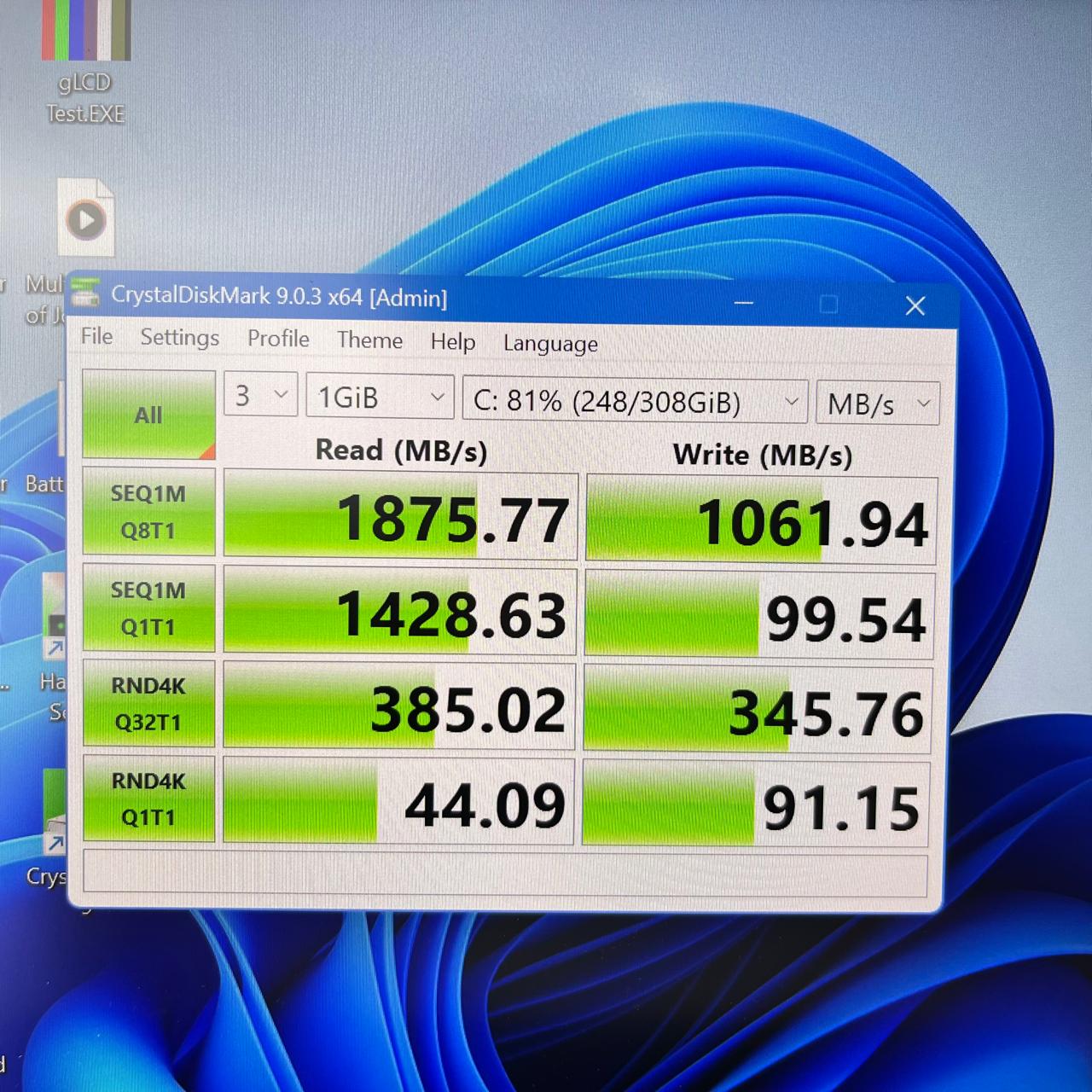Open the Help menu
Screen dimensions: 1092x1092
(x=452, y=342)
